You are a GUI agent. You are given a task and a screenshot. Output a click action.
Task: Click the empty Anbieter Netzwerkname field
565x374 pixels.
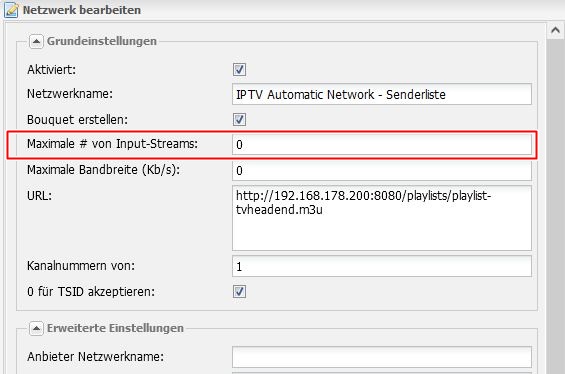[382, 357]
